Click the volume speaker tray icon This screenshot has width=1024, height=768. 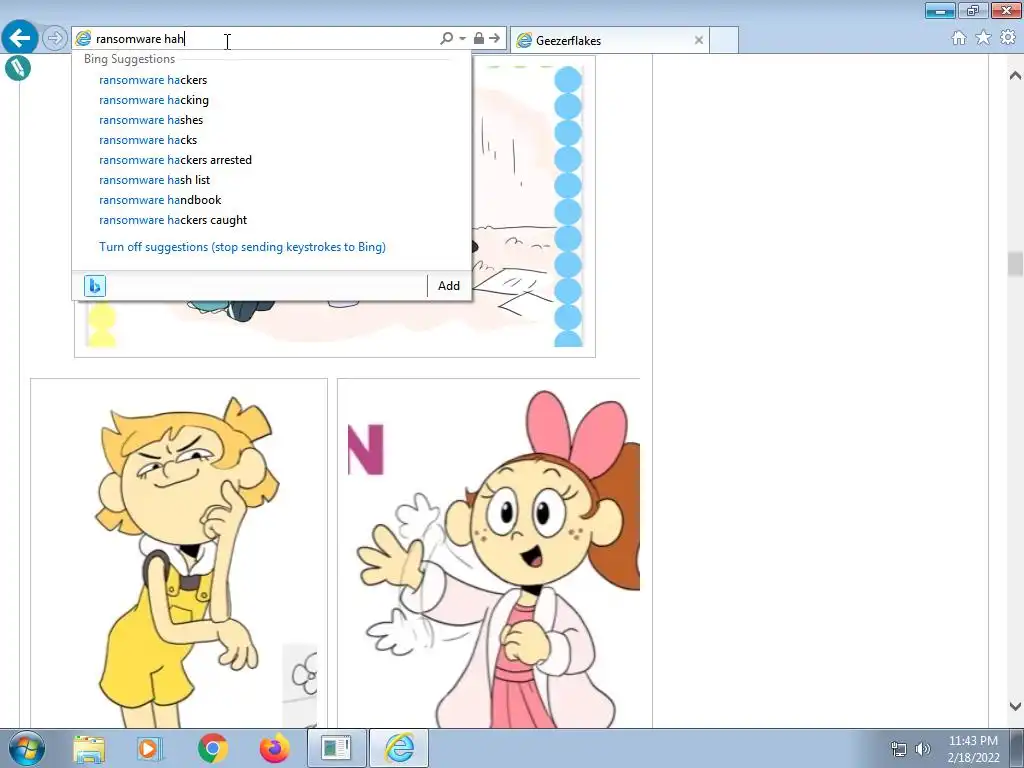[922, 749]
